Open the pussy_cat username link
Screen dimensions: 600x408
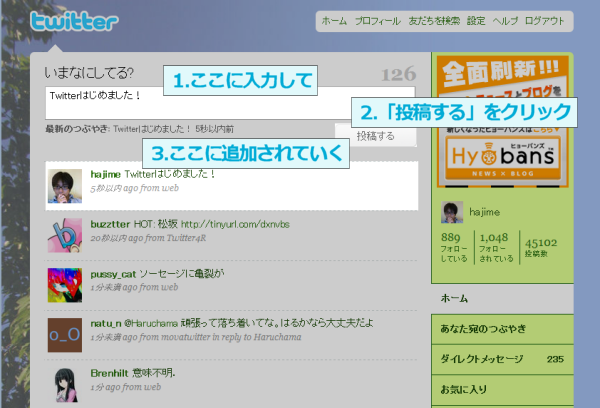113,274
